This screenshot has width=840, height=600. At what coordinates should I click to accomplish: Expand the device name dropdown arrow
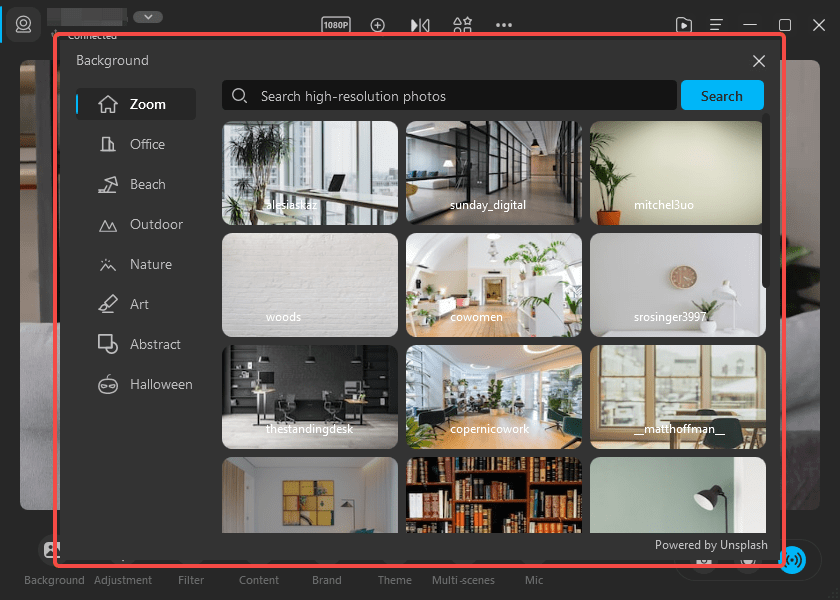pyautogui.click(x=148, y=17)
